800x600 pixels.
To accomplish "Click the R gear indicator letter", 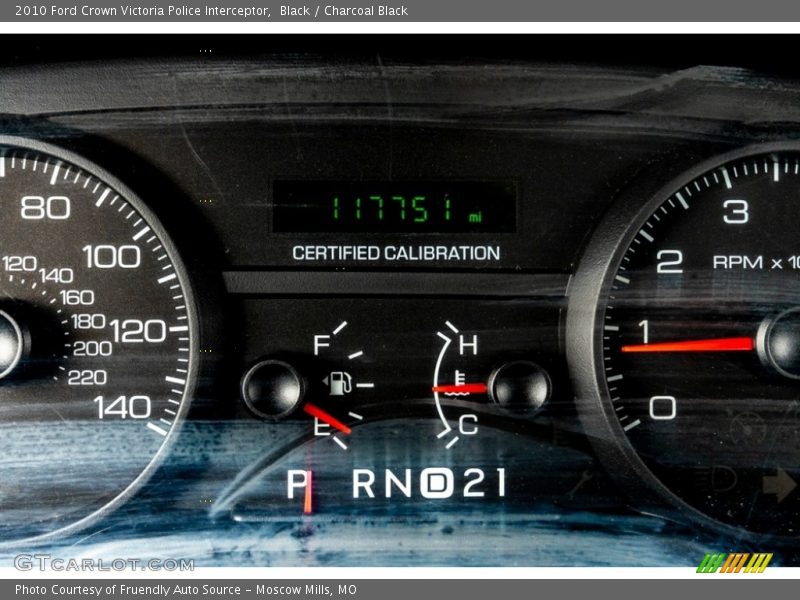I will 363,483.
